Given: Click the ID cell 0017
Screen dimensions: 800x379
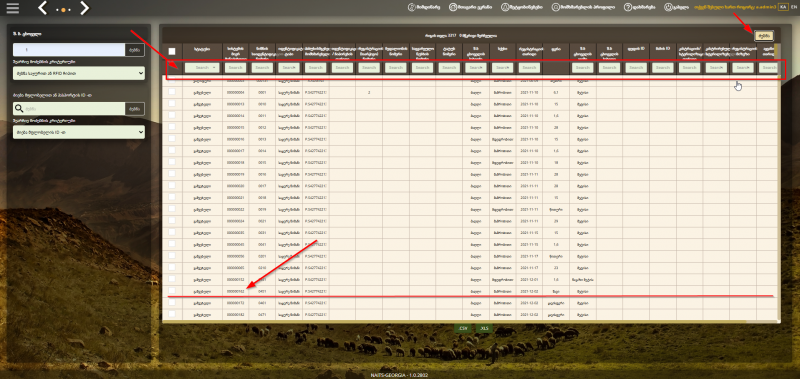Looking at the screenshot, I should 262,186.
